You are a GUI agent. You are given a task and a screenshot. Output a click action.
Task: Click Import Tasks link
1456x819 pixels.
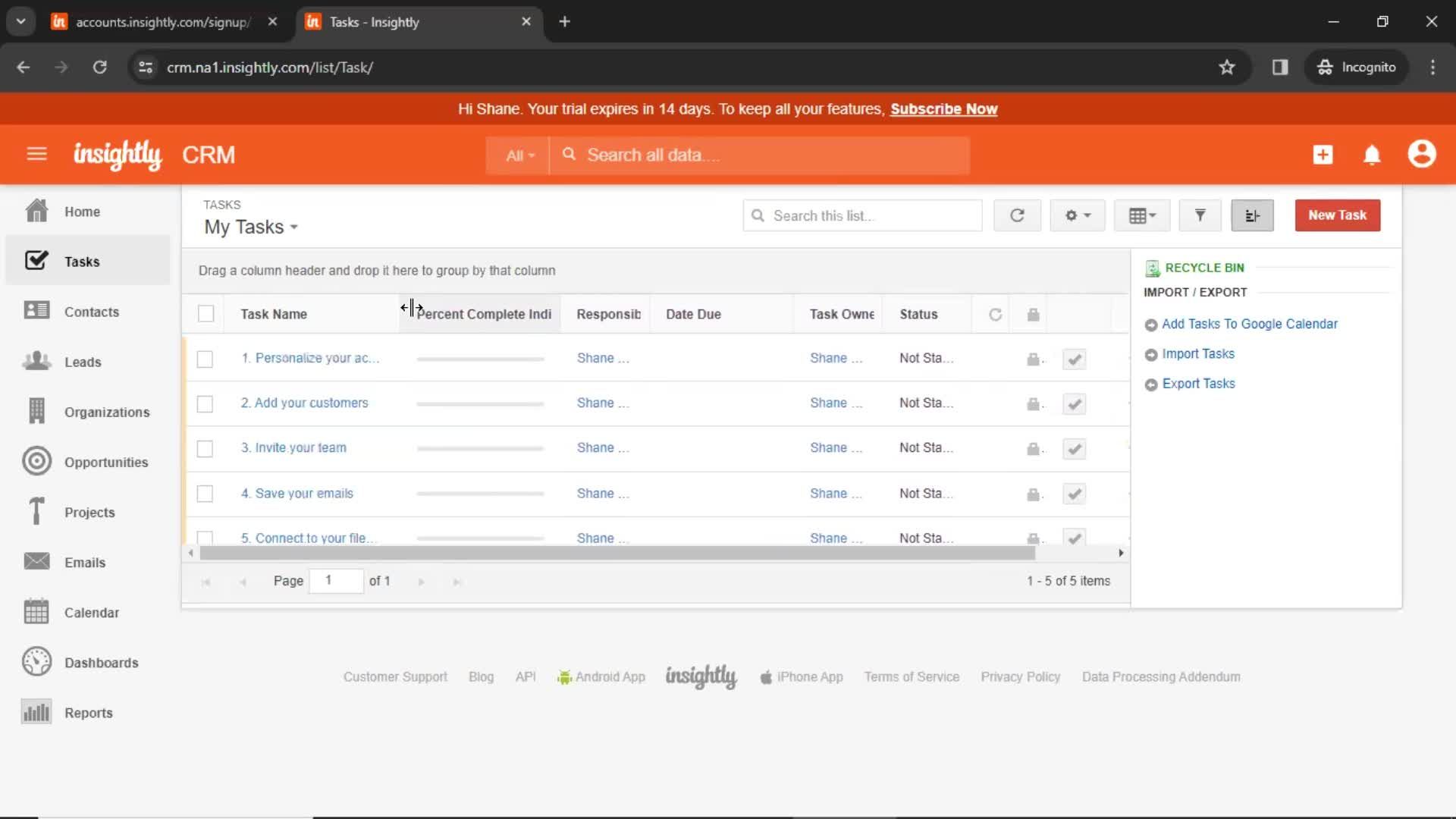click(x=1197, y=353)
